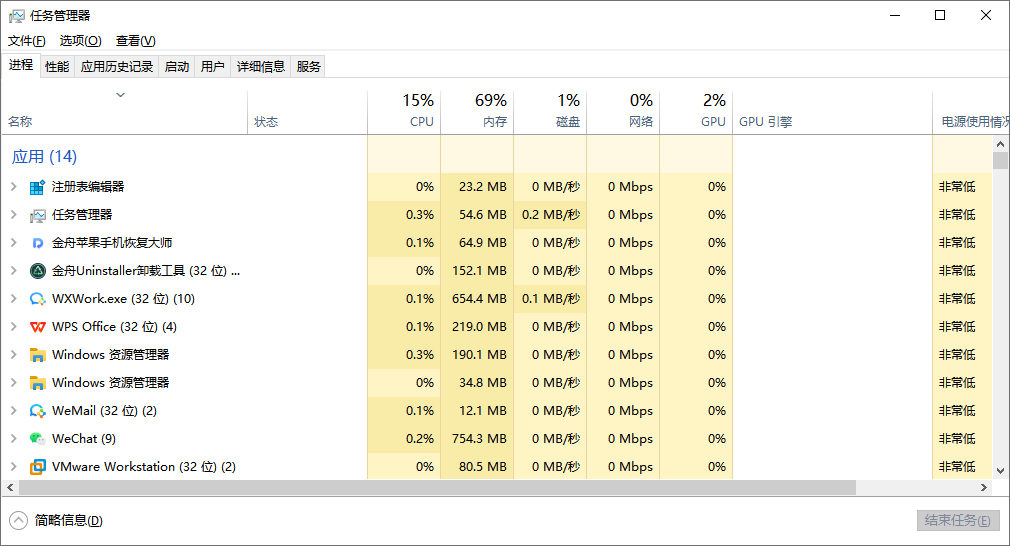Click the Task Manager title bar icon

coord(16,15)
